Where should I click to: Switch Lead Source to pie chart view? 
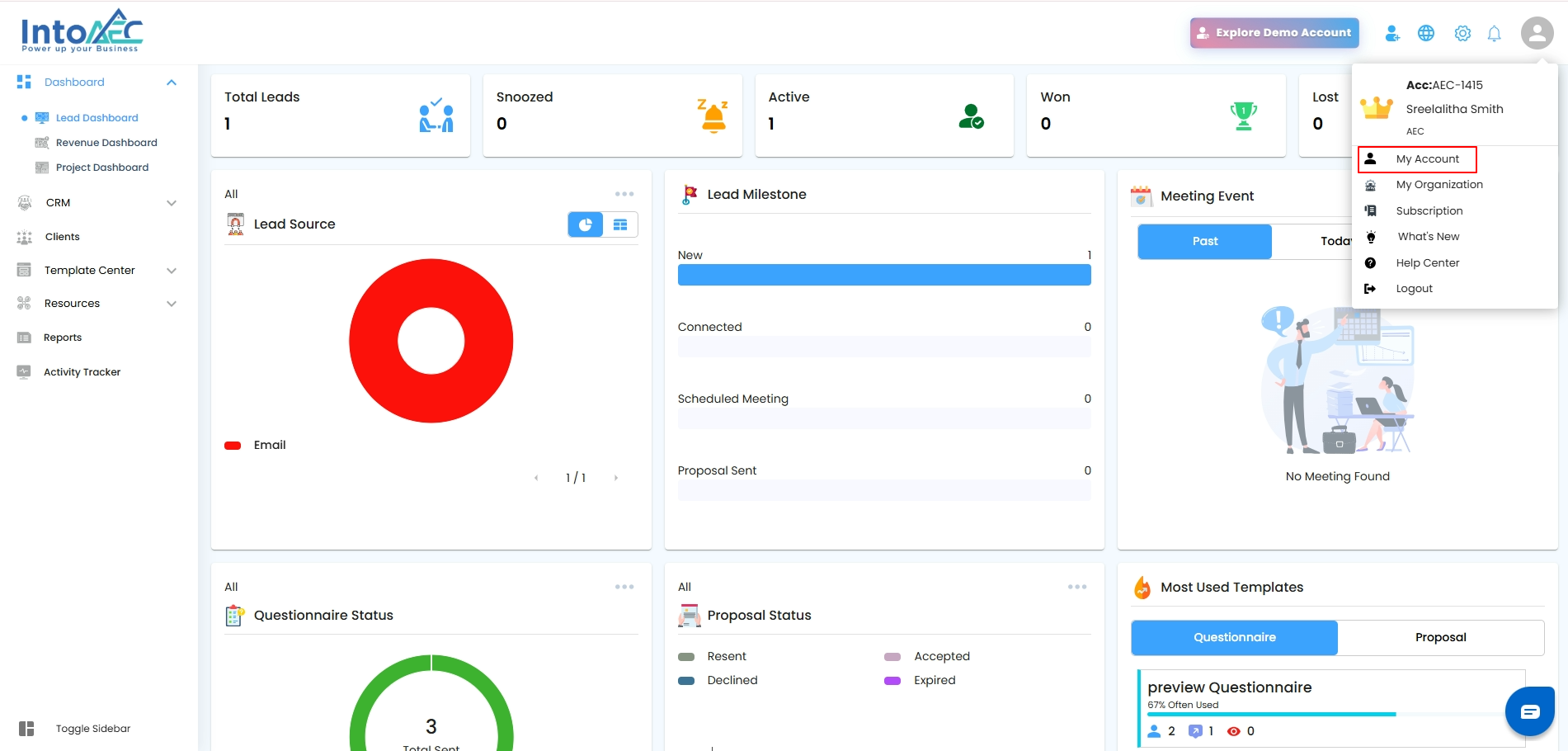coord(586,224)
